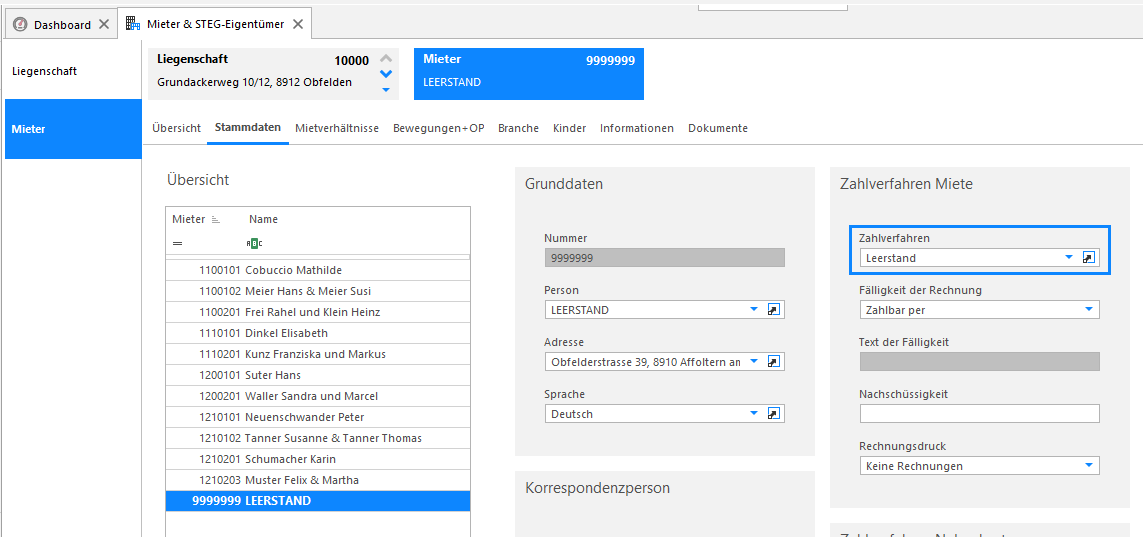Select row 1110101 Dinkel Elisabeth
The height and width of the screenshot is (537, 1143).
[x=318, y=333]
